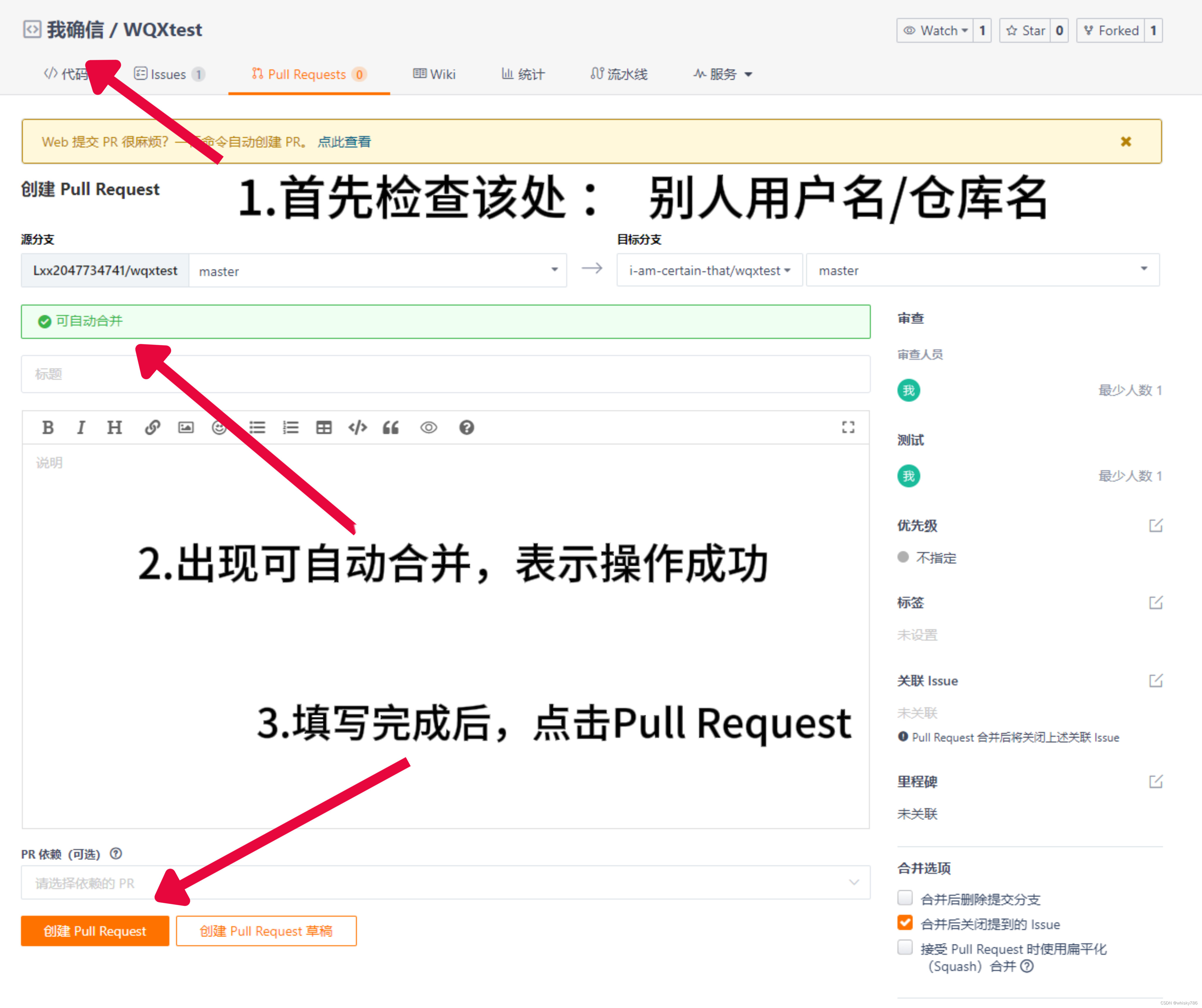Open the 点此查看 link in the banner

pos(343,141)
